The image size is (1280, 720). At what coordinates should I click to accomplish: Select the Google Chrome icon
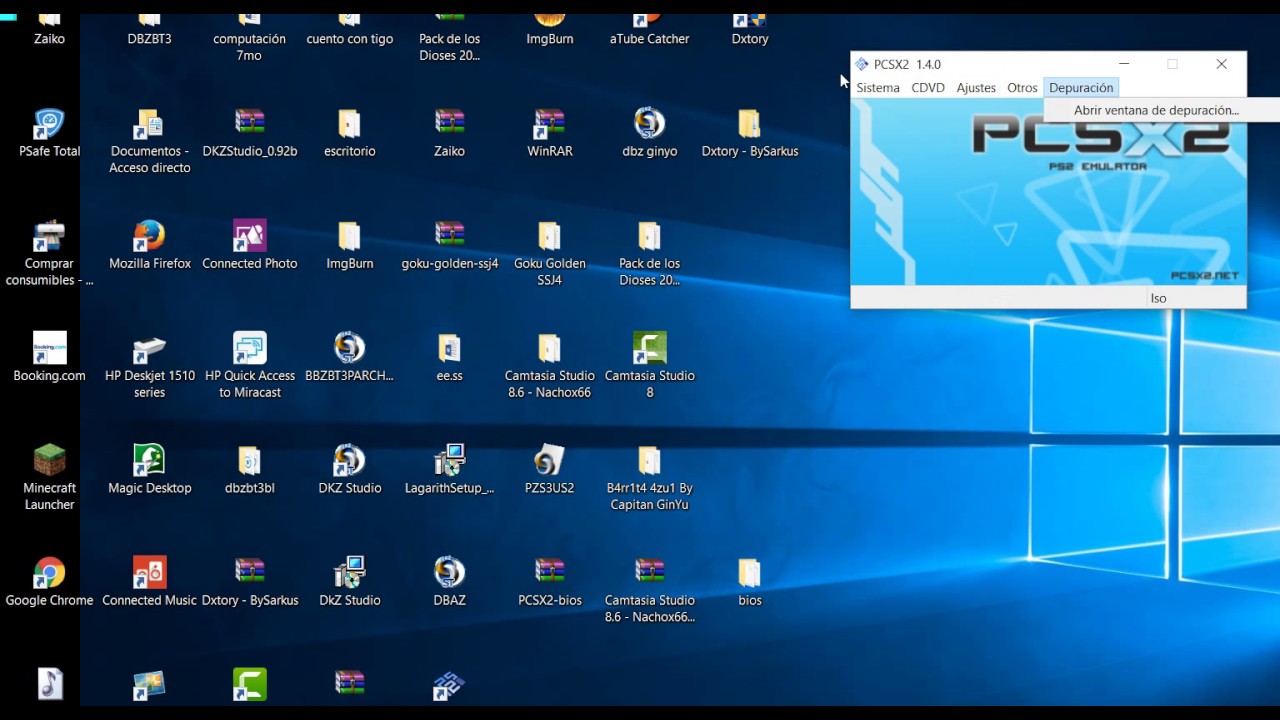(49, 582)
